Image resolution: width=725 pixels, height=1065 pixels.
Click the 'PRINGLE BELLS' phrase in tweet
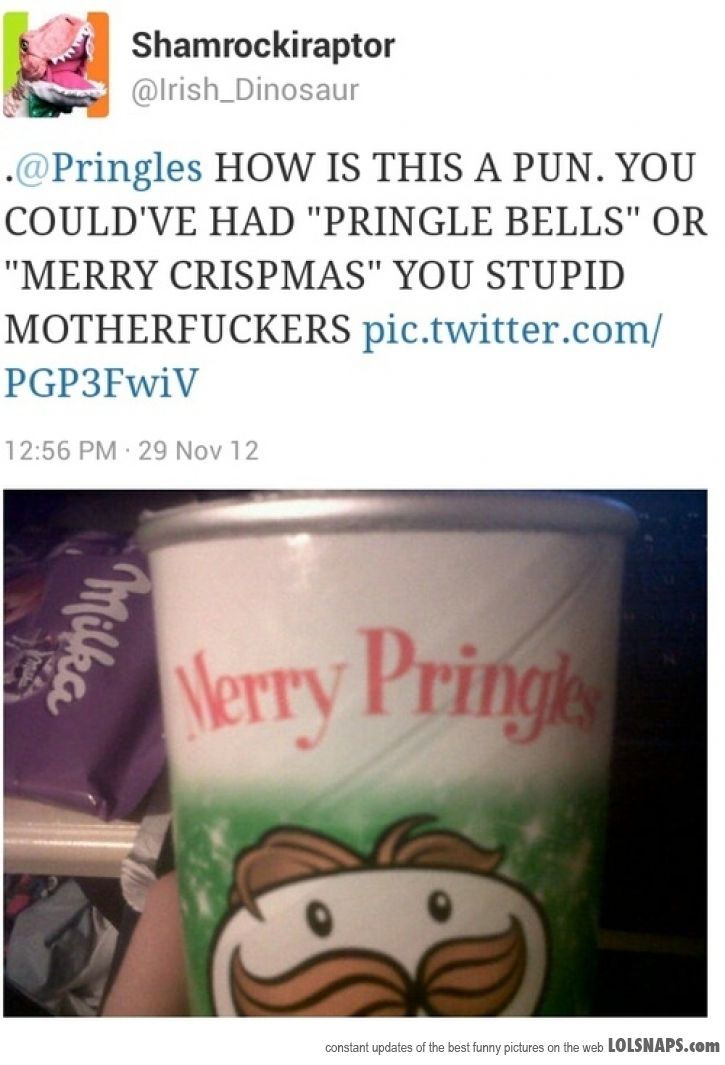472,222
